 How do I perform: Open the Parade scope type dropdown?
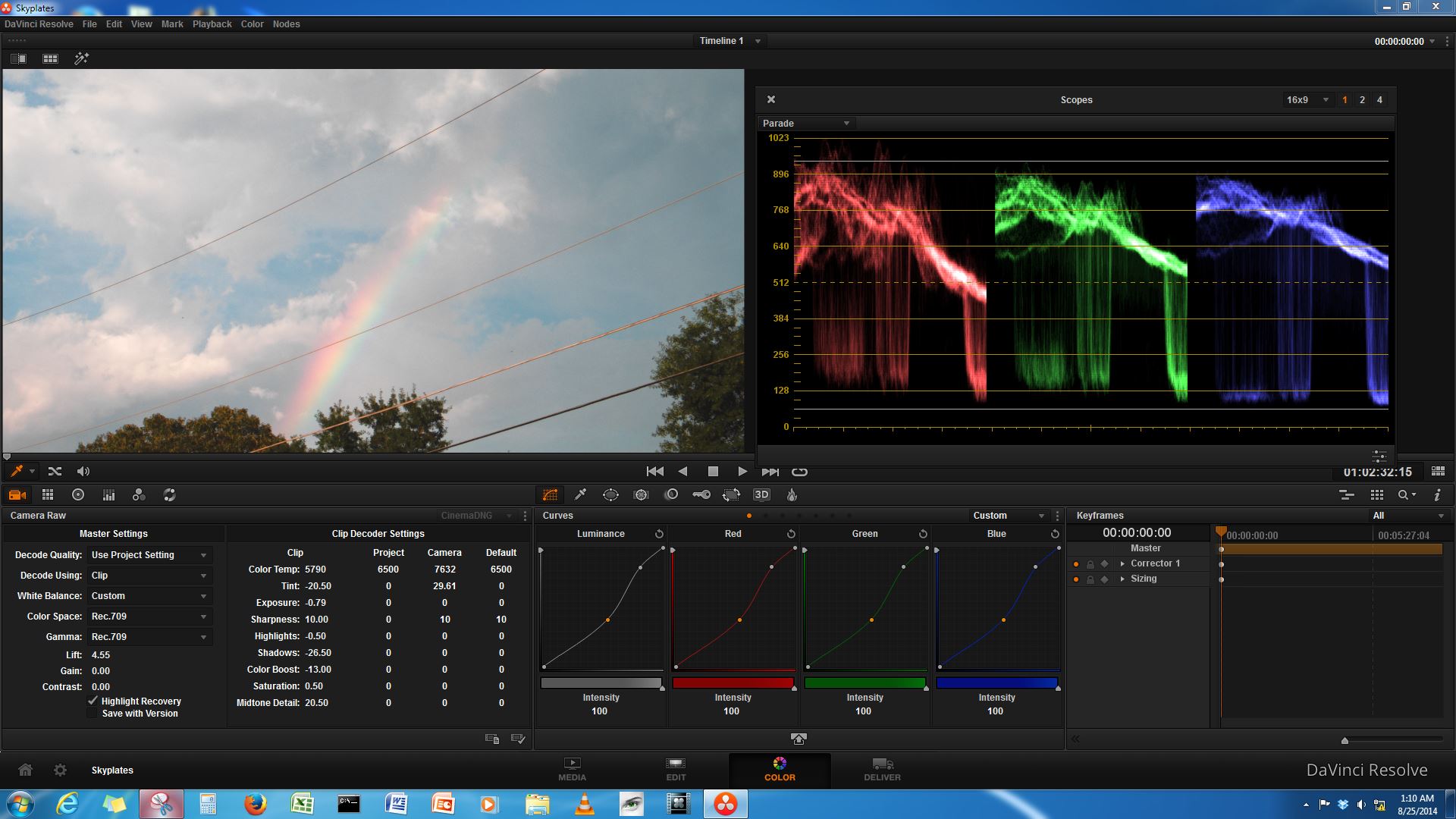(806, 123)
